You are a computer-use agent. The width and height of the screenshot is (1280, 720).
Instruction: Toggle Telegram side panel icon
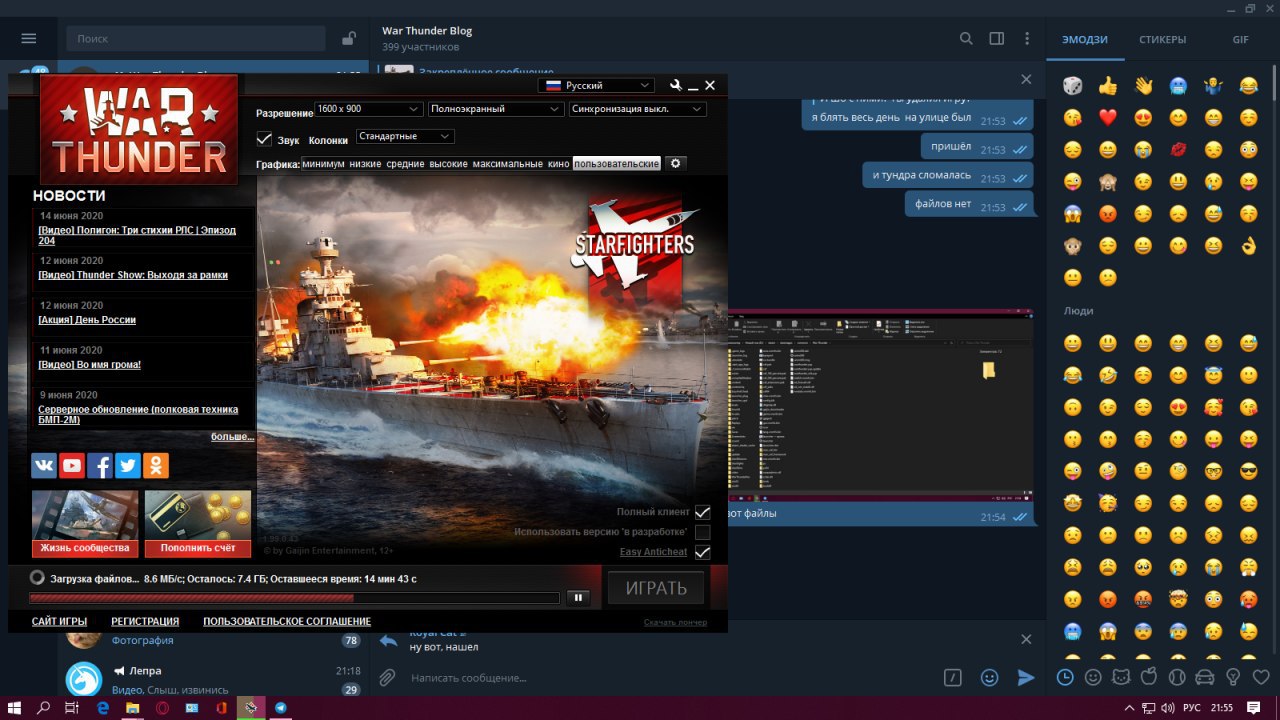[997, 38]
